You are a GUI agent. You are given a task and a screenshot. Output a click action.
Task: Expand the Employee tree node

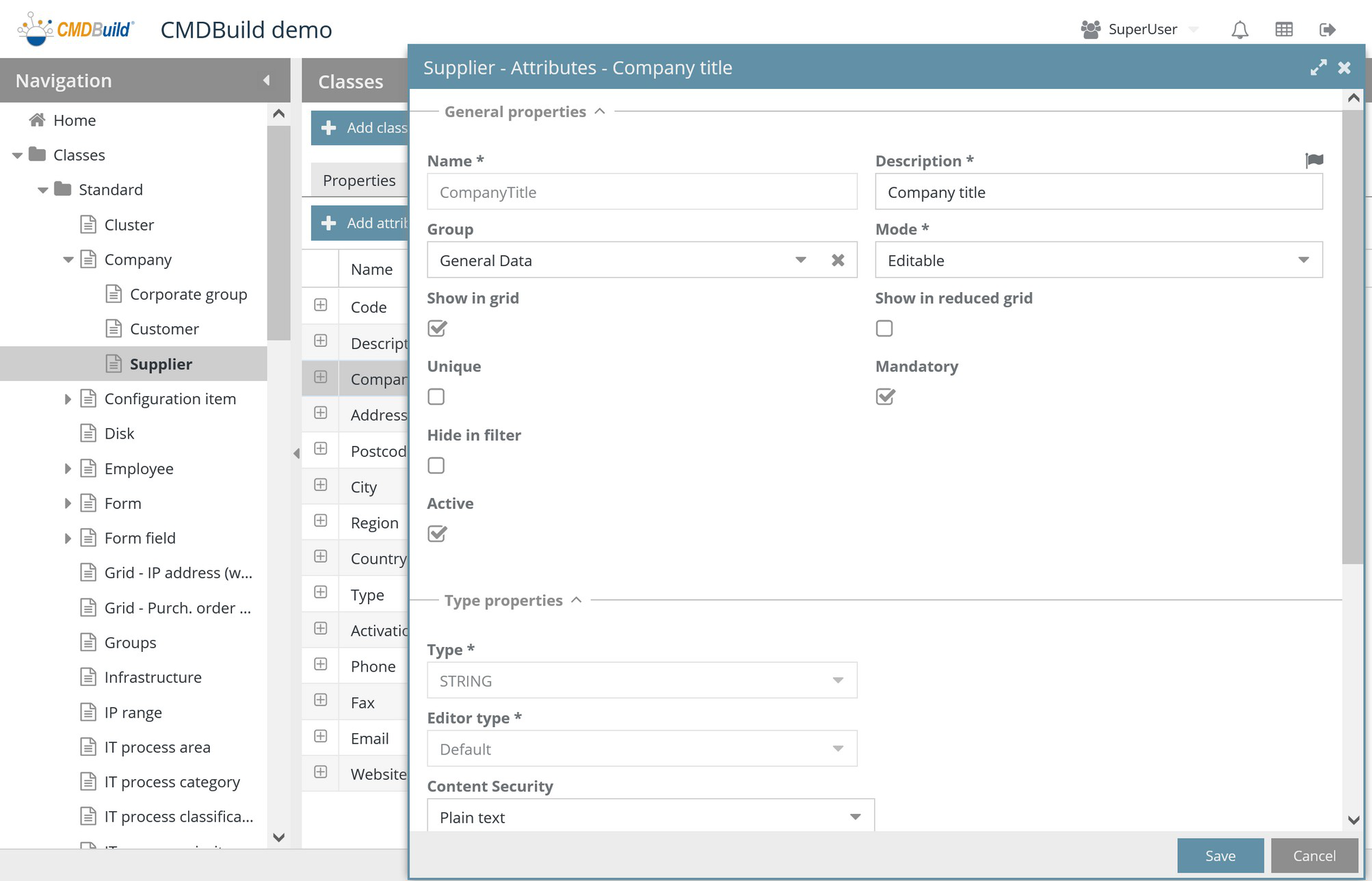tap(67, 469)
